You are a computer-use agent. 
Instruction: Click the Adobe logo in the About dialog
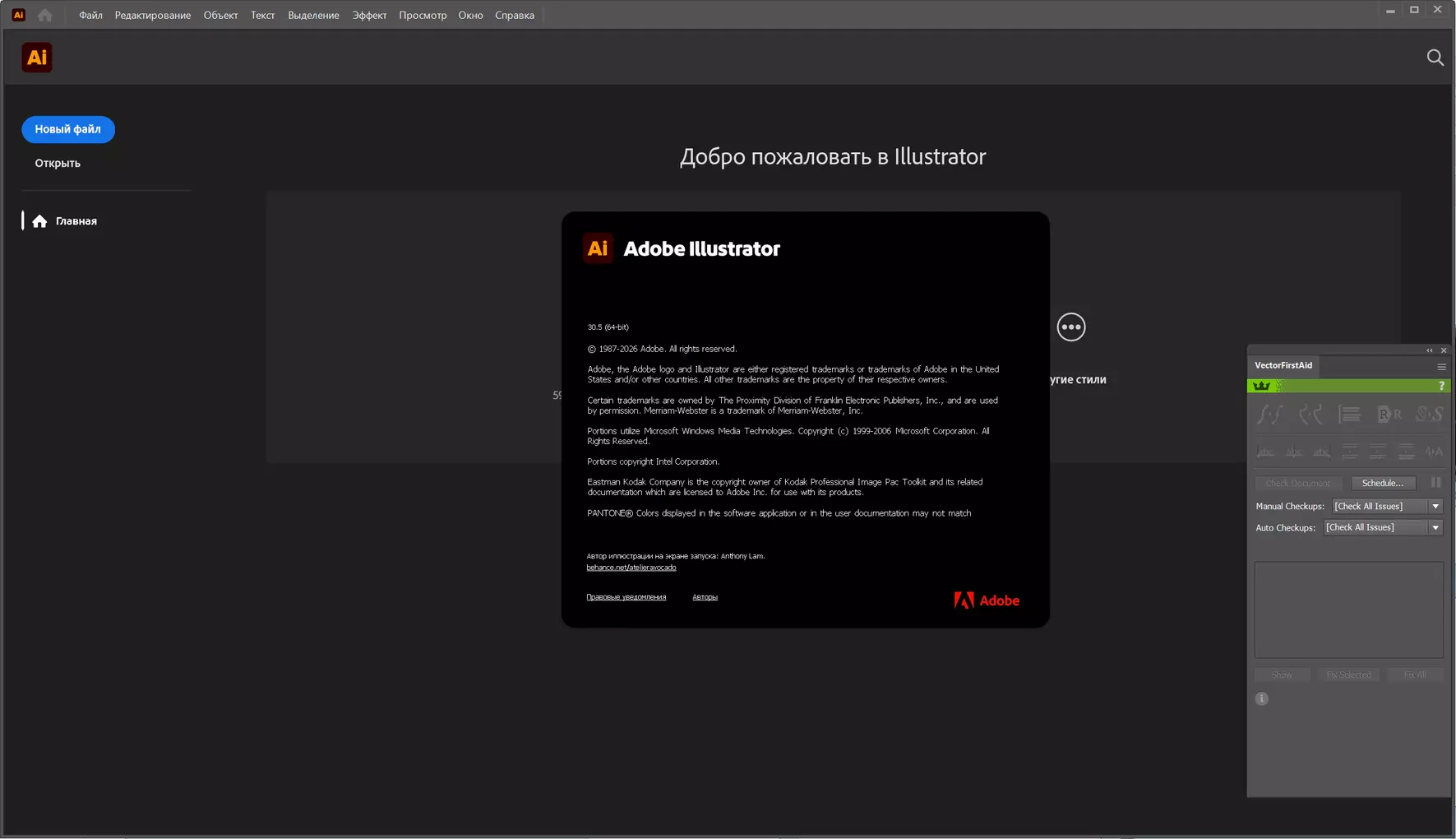pos(987,600)
